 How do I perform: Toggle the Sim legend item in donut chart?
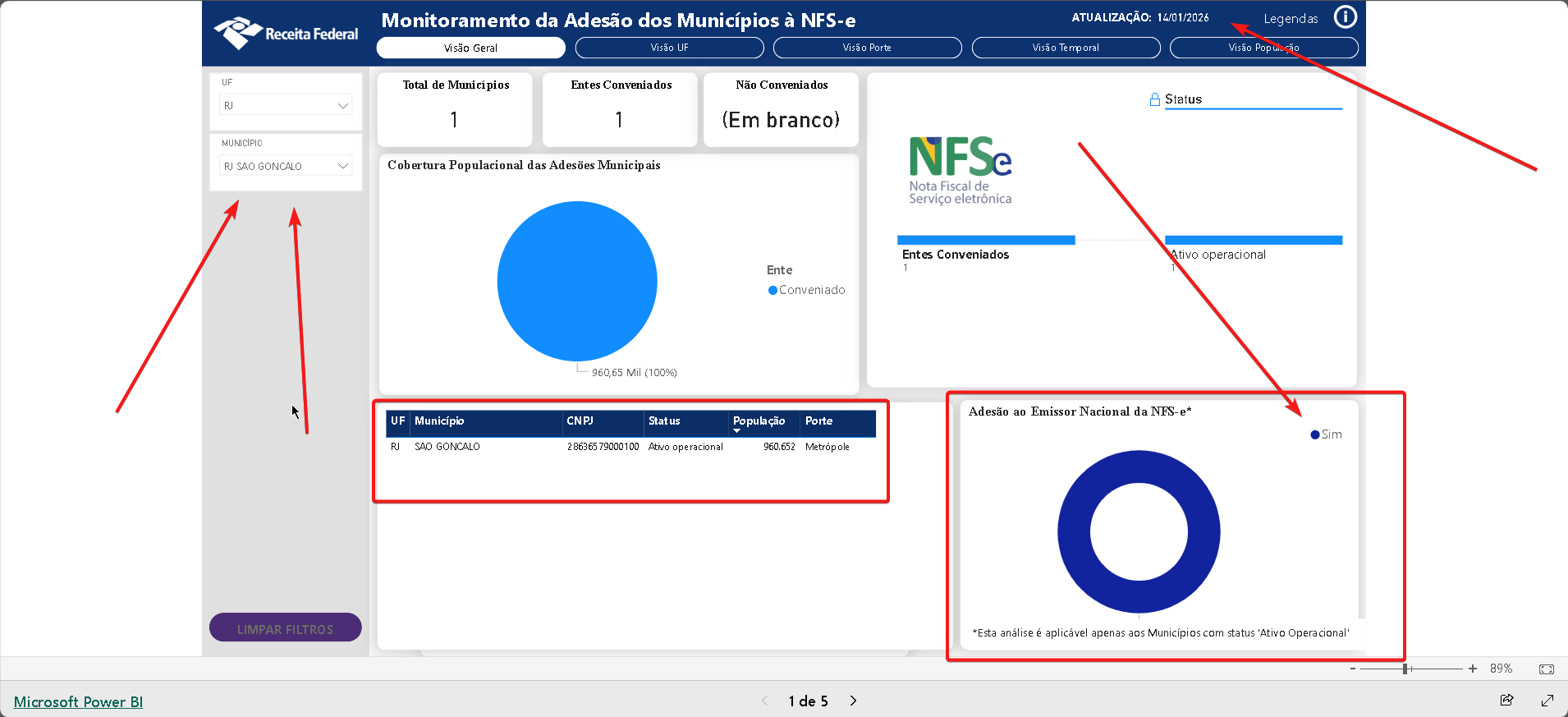click(1326, 434)
